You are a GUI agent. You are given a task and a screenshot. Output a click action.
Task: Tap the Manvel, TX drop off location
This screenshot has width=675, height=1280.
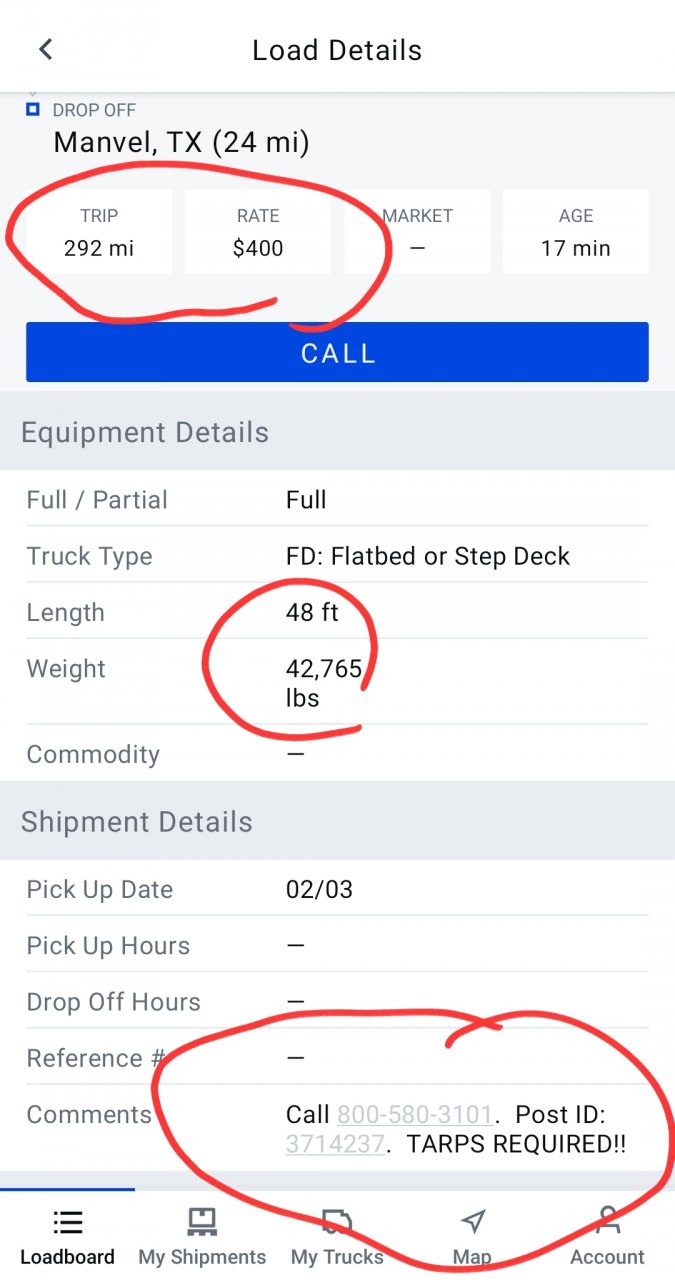(181, 142)
